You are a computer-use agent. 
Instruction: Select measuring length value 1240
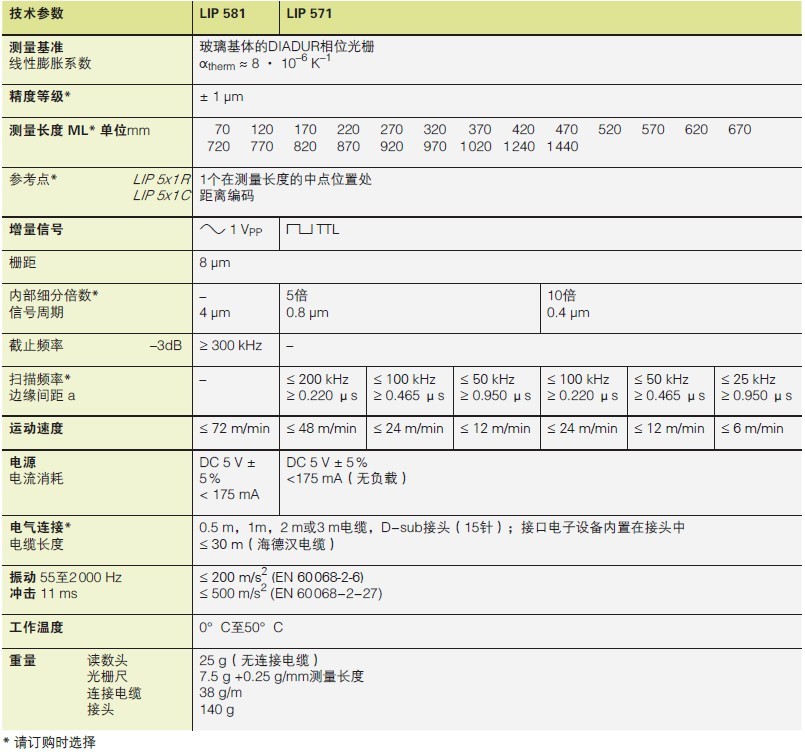pos(519,146)
